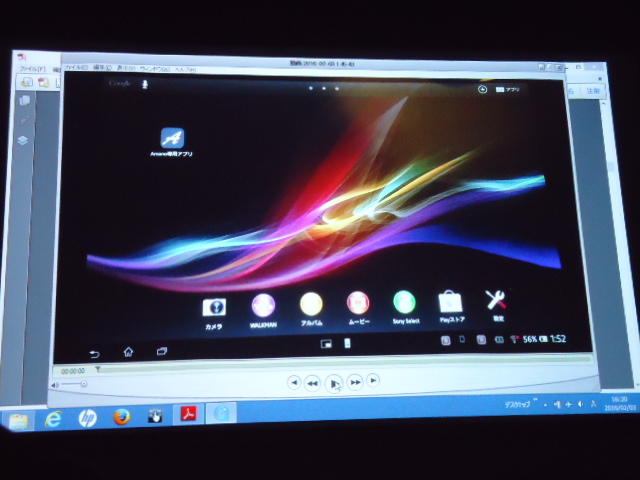This screenshot has height=480, width=640.
Task: Open the 編集 menu in the media player
Action: (x=102, y=67)
